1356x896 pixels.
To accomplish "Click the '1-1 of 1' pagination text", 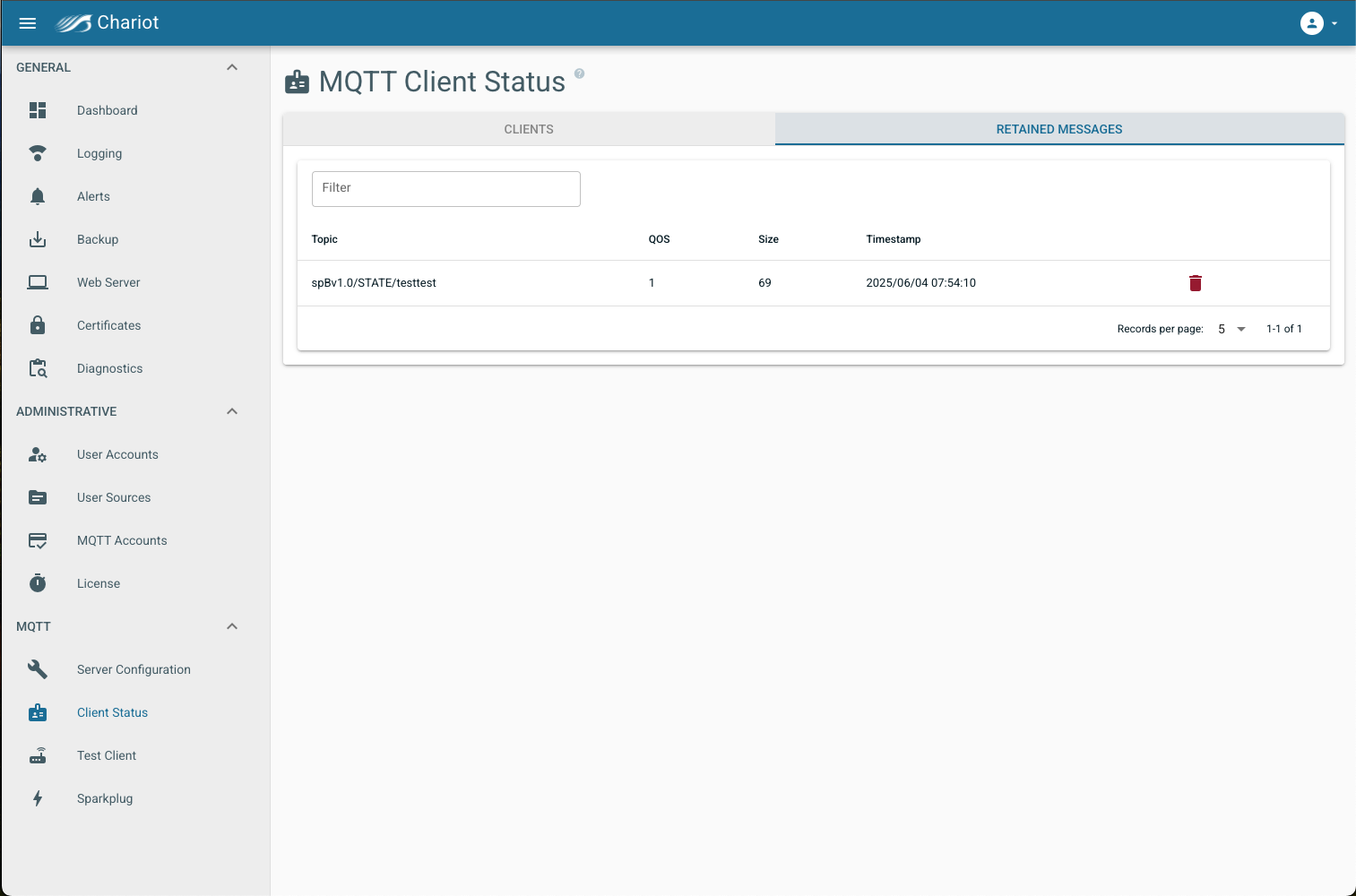I will pyautogui.click(x=1283, y=329).
